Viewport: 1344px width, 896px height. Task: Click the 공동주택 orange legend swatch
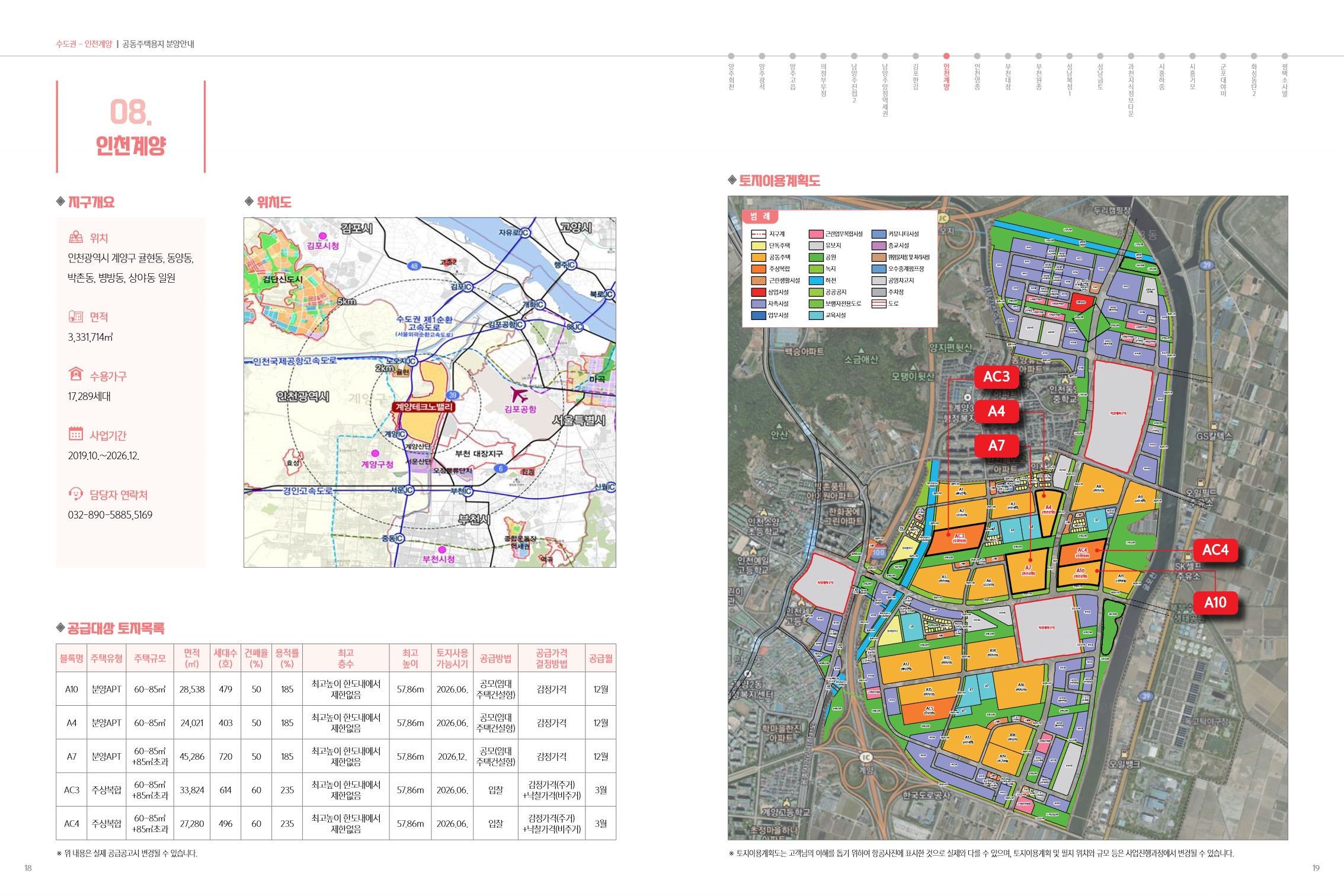pos(759,257)
